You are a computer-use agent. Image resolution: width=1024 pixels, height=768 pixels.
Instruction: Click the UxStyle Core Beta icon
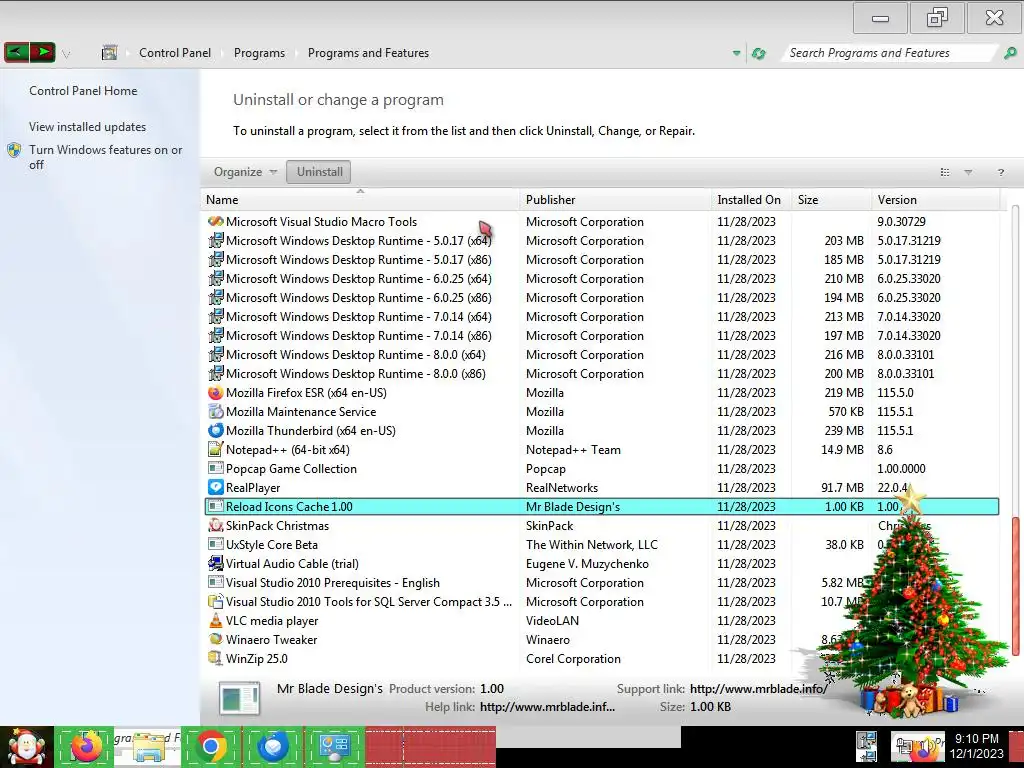(216, 544)
